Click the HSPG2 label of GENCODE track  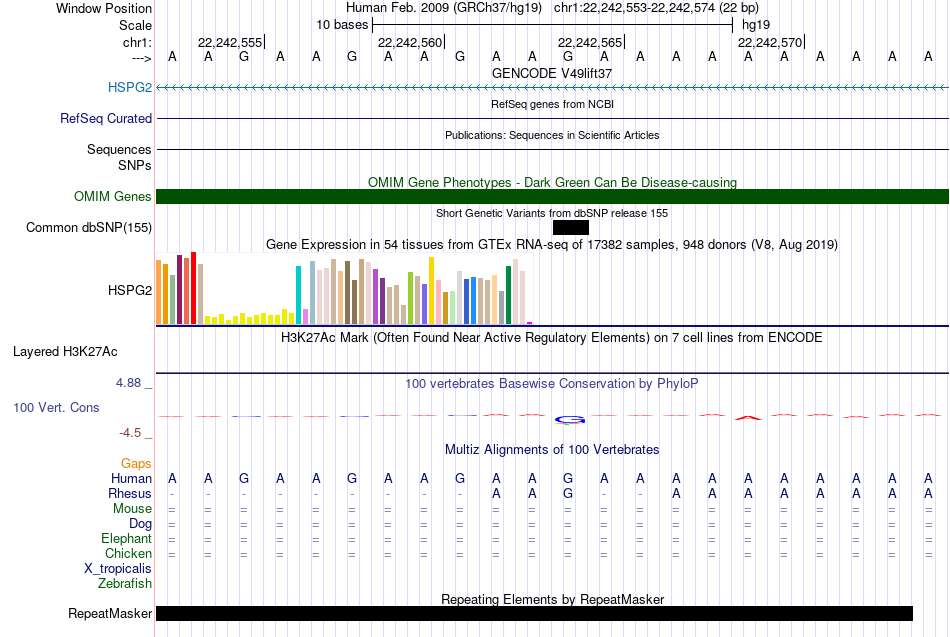(130, 88)
